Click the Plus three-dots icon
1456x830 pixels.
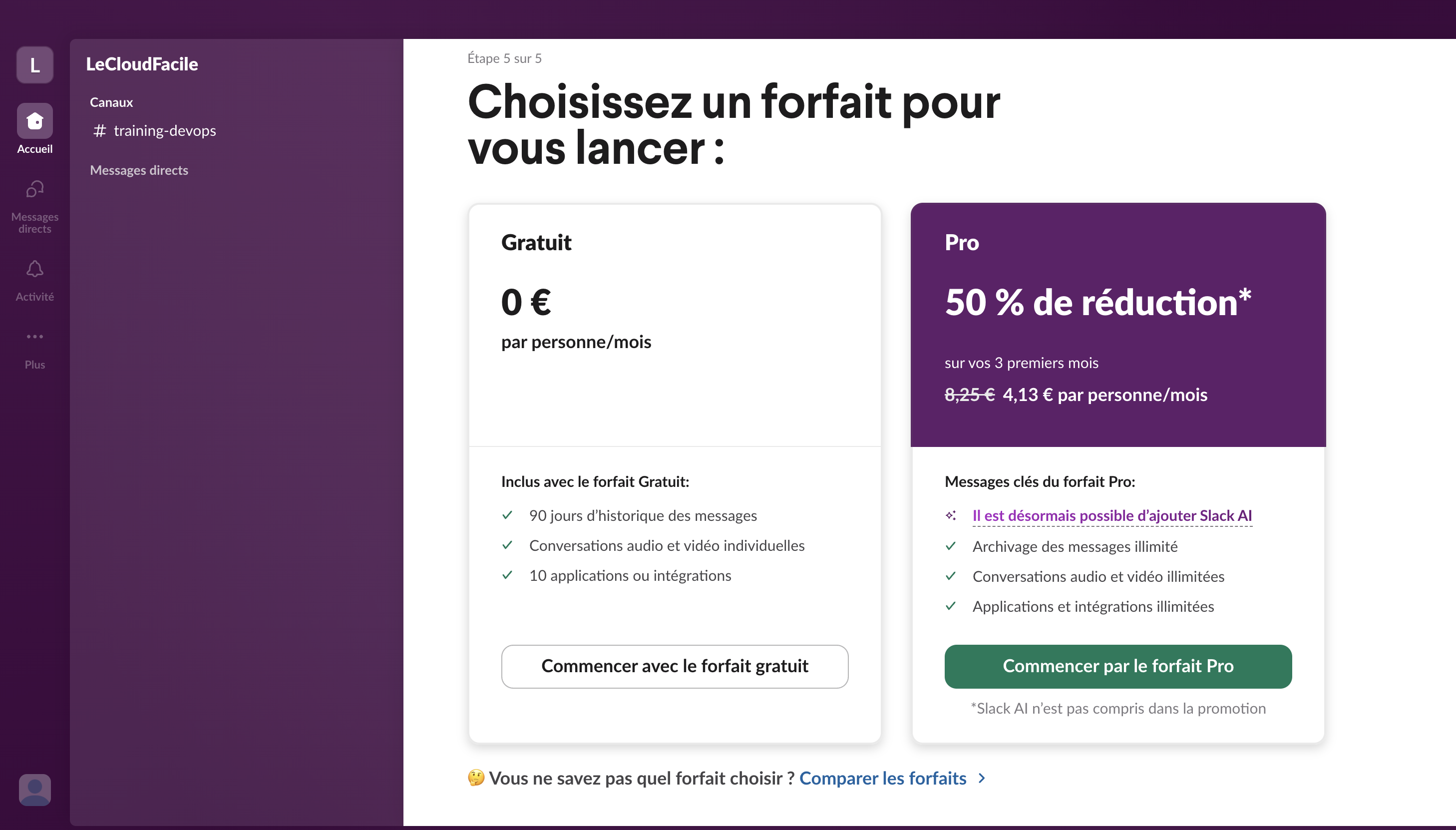point(35,337)
